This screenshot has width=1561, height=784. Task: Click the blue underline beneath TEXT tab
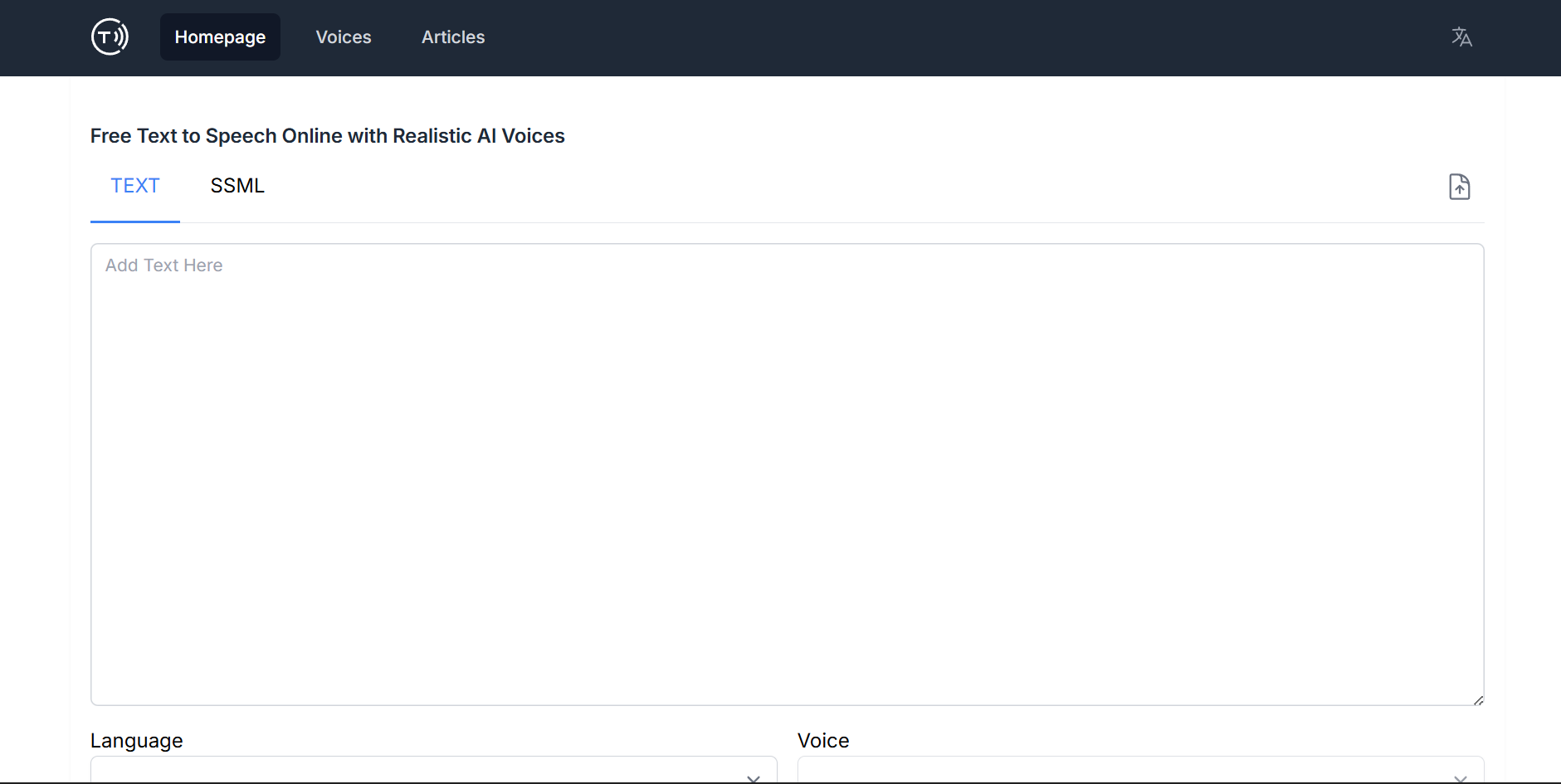135,222
